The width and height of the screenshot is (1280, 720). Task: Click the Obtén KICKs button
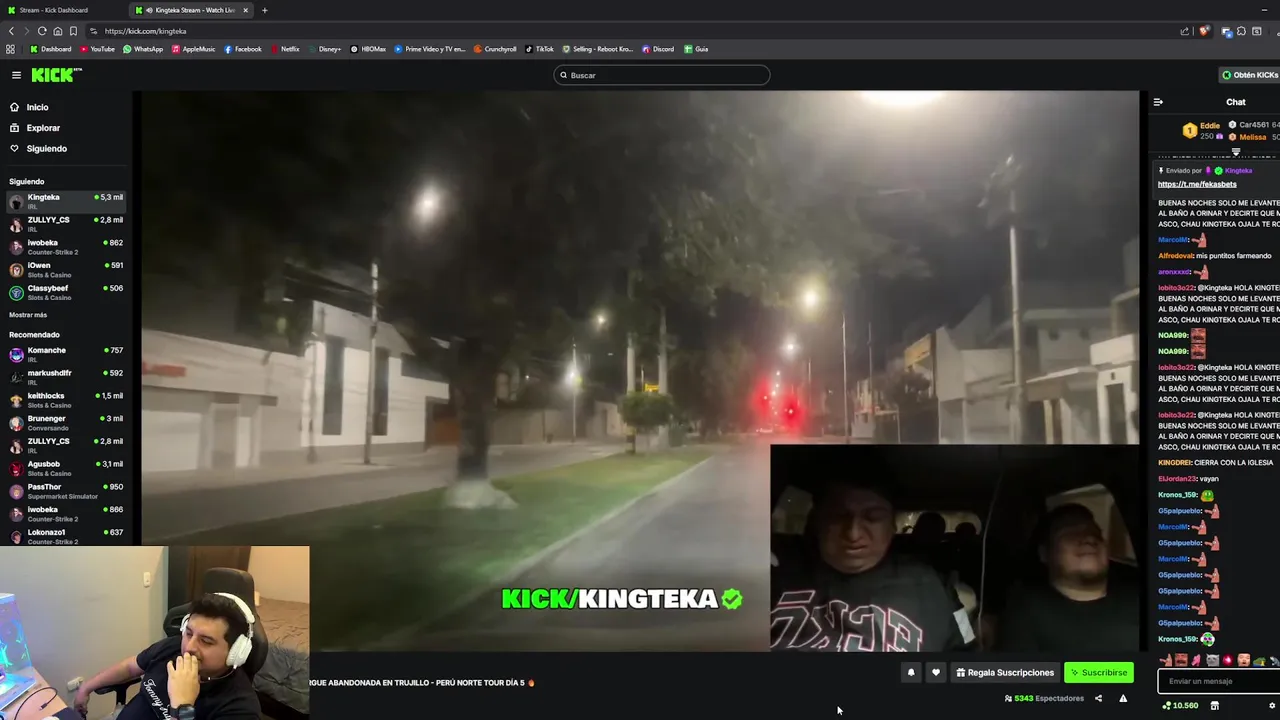point(1249,75)
